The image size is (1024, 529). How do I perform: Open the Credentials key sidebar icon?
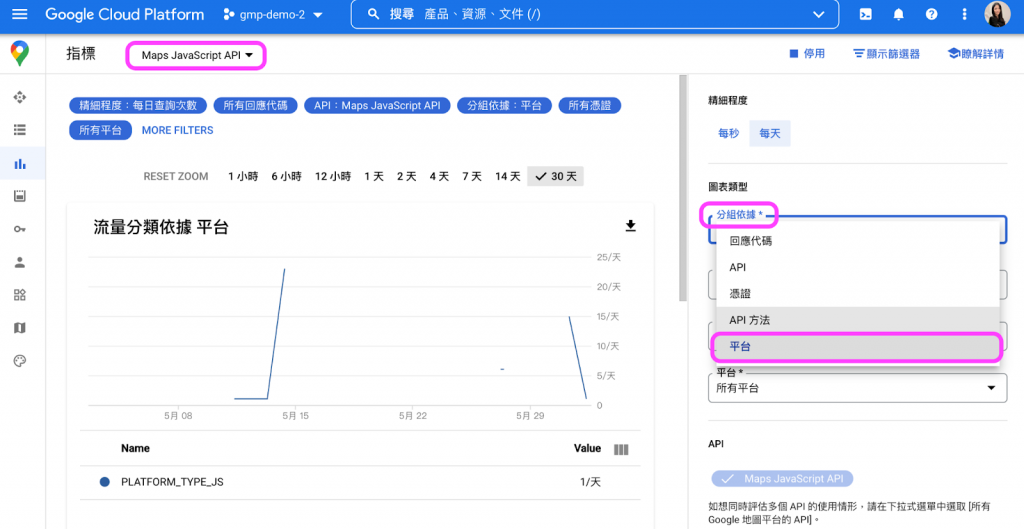tap(20, 229)
